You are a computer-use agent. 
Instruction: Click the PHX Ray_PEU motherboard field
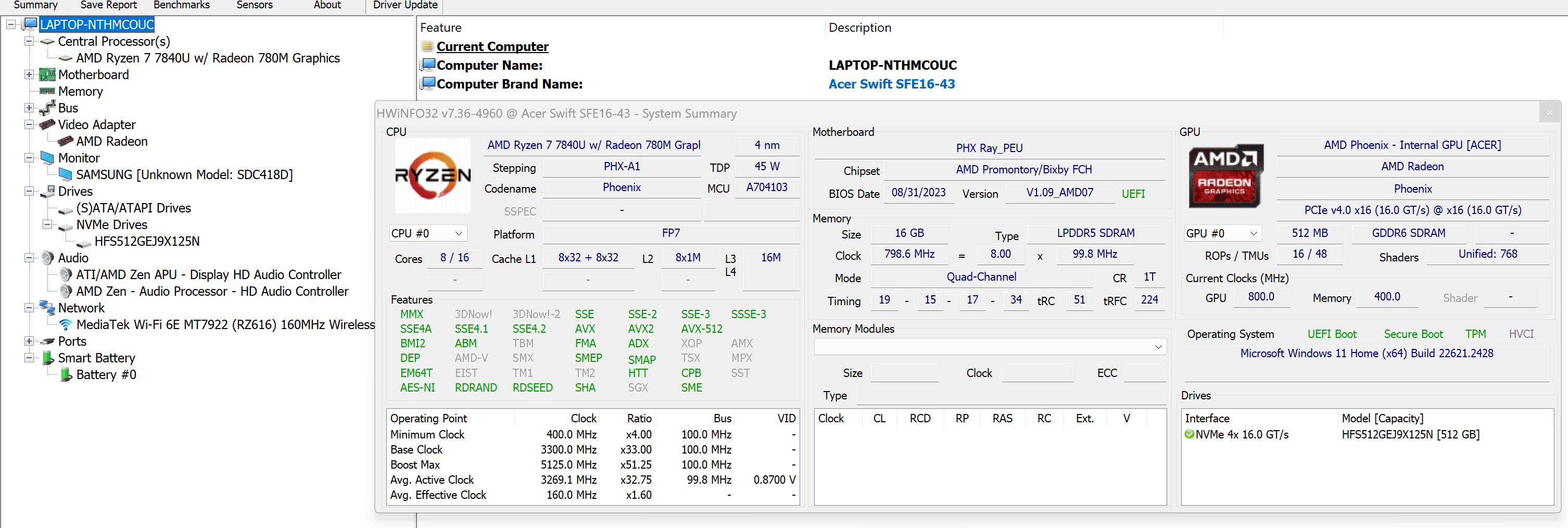pyautogui.click(x=989, y=148)
